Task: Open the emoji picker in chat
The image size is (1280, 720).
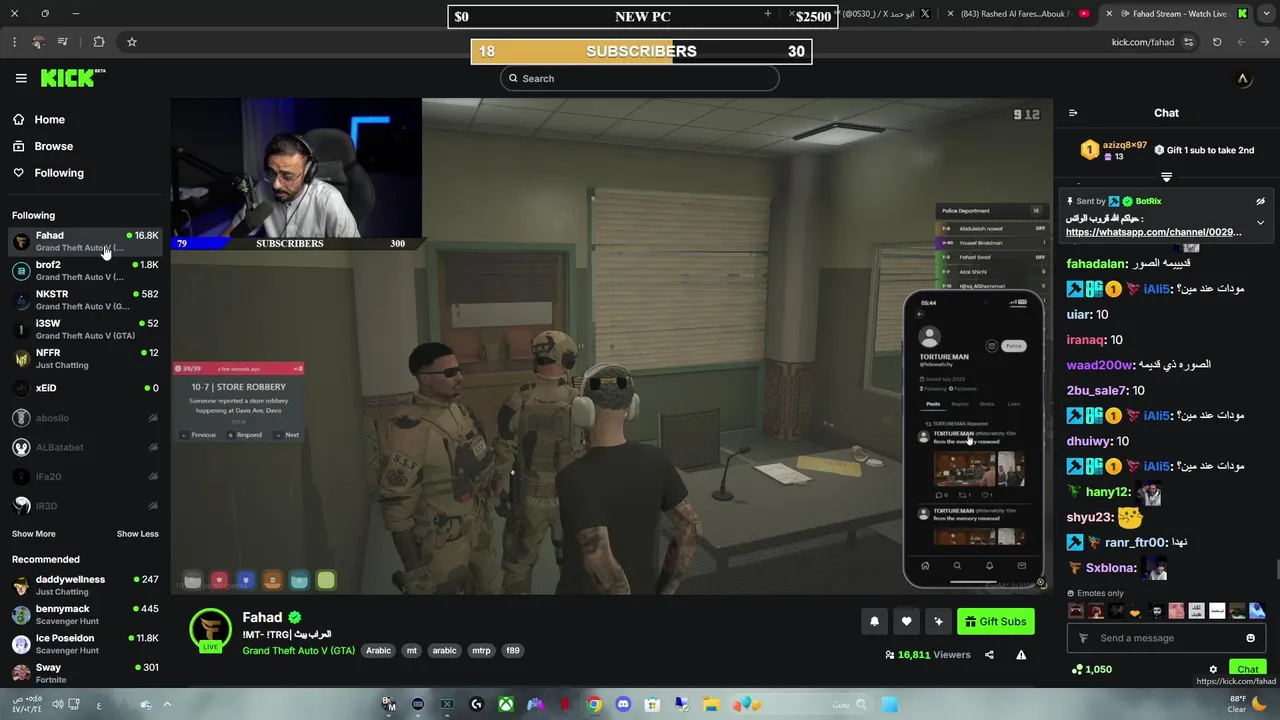Action: 1250,638
